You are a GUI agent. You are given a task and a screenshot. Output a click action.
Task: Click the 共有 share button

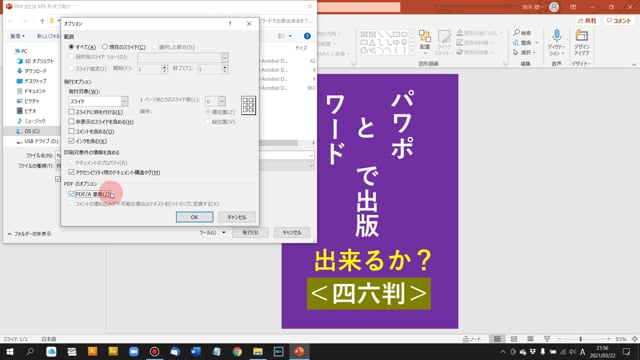pyautogui.click(x=587, y=21)
